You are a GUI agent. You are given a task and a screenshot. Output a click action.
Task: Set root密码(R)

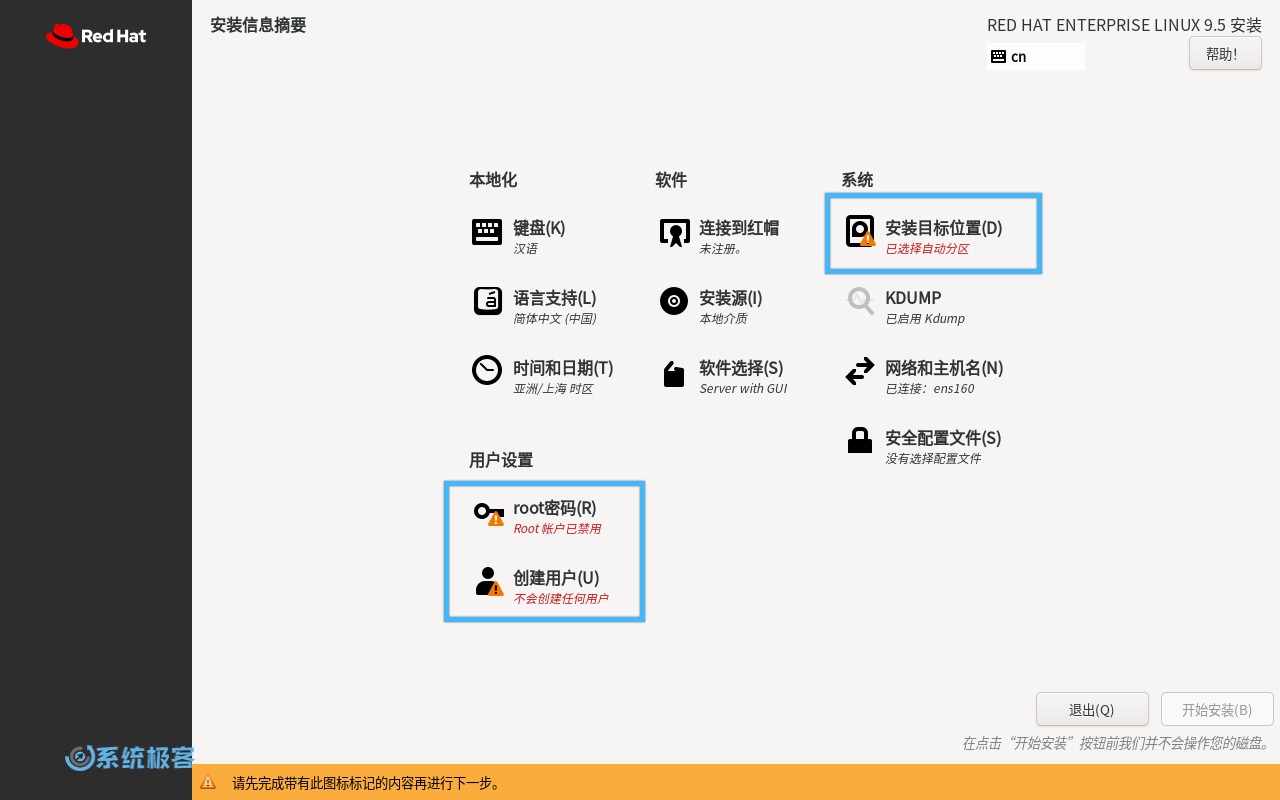pos(555,508)
